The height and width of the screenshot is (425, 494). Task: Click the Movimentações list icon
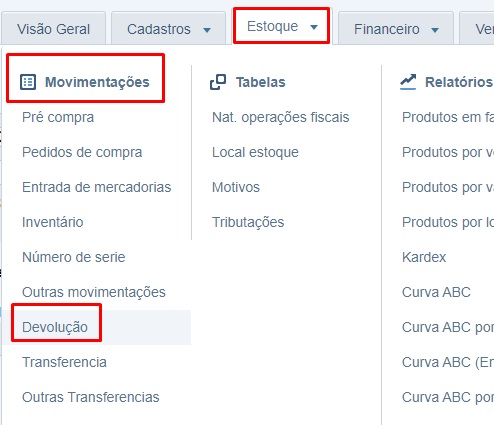(28, 82)
